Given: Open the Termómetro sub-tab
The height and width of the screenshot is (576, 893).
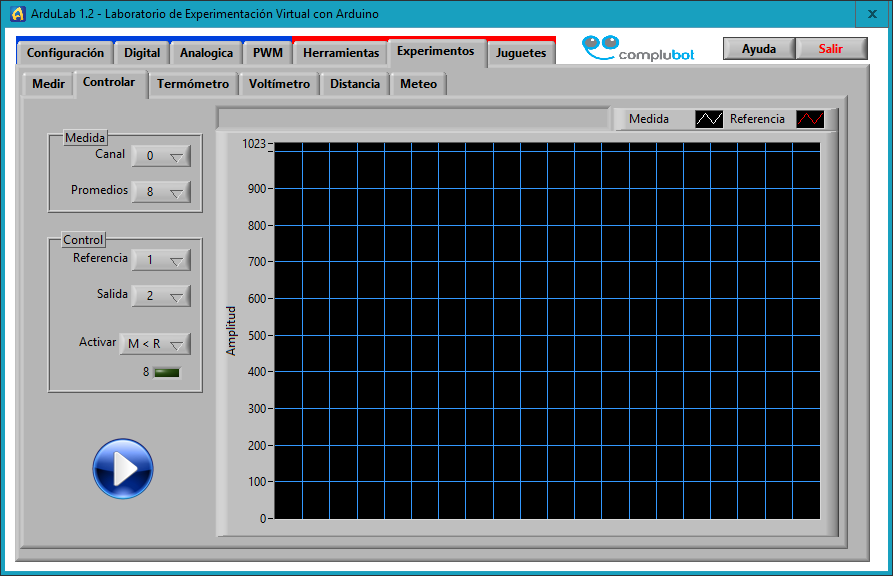Looking at the screenshot, I should pos(193,84).
